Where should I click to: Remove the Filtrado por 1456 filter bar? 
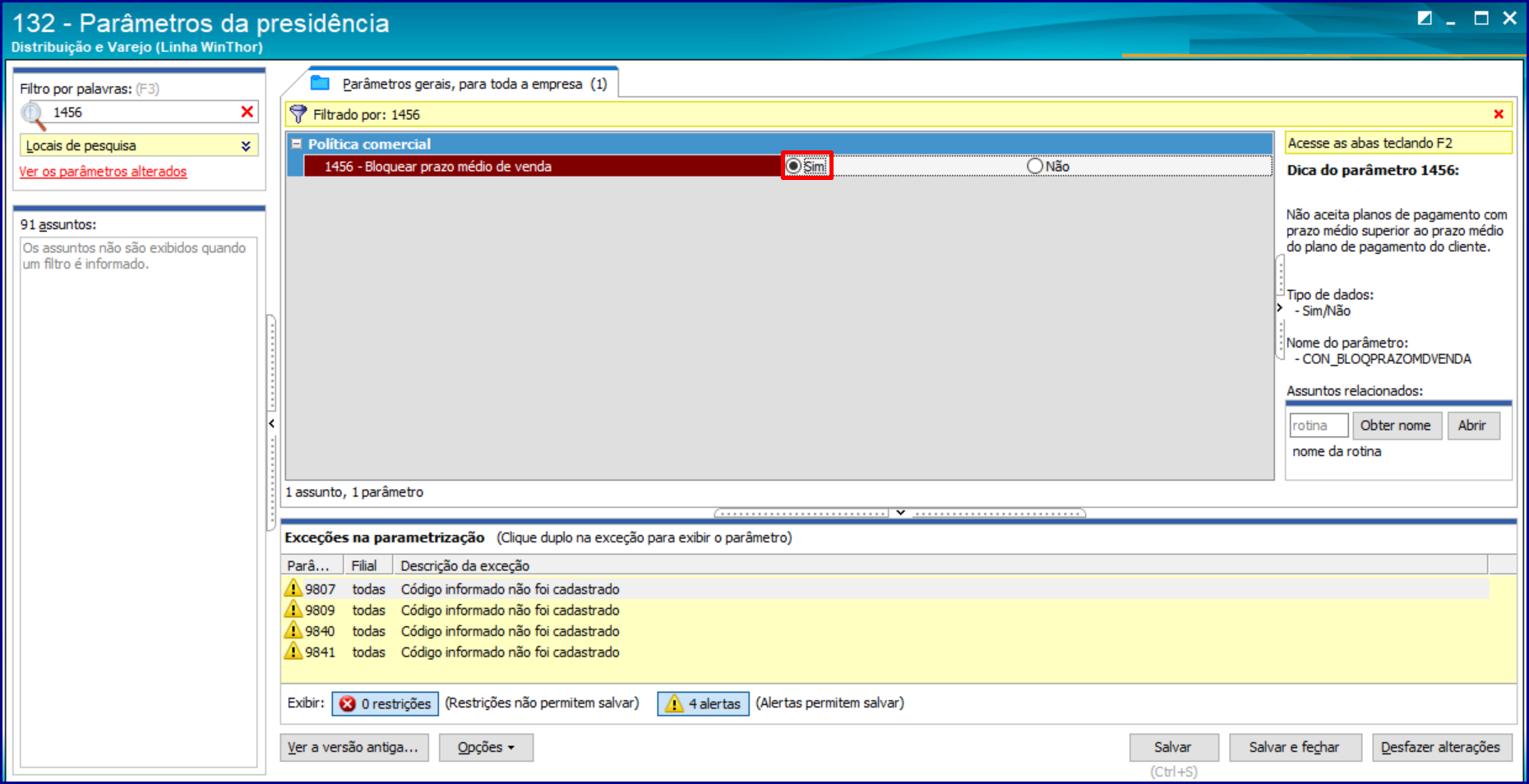[x=1498, y=114]
